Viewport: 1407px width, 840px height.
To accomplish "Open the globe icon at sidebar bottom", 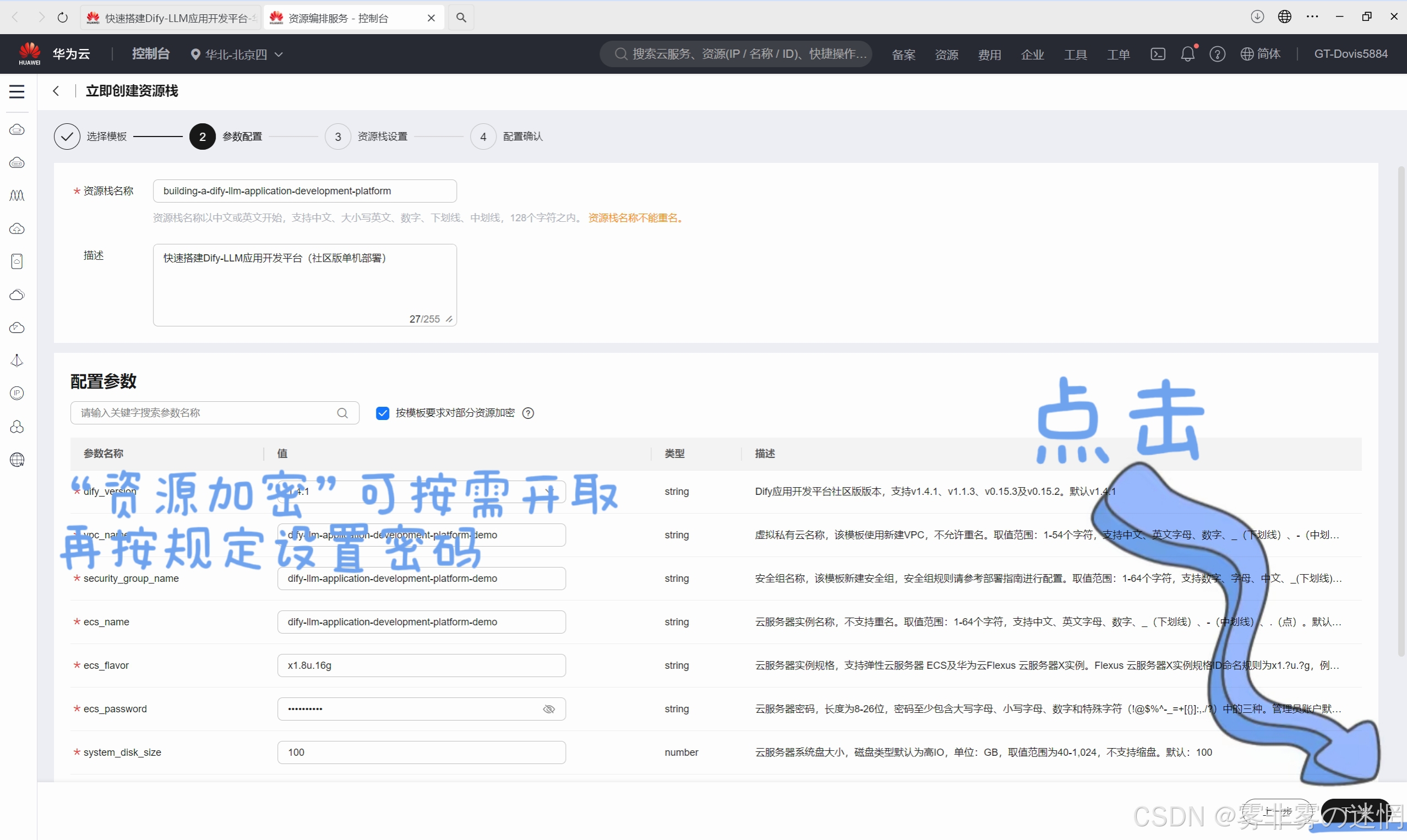I will [x=17, y=460].
